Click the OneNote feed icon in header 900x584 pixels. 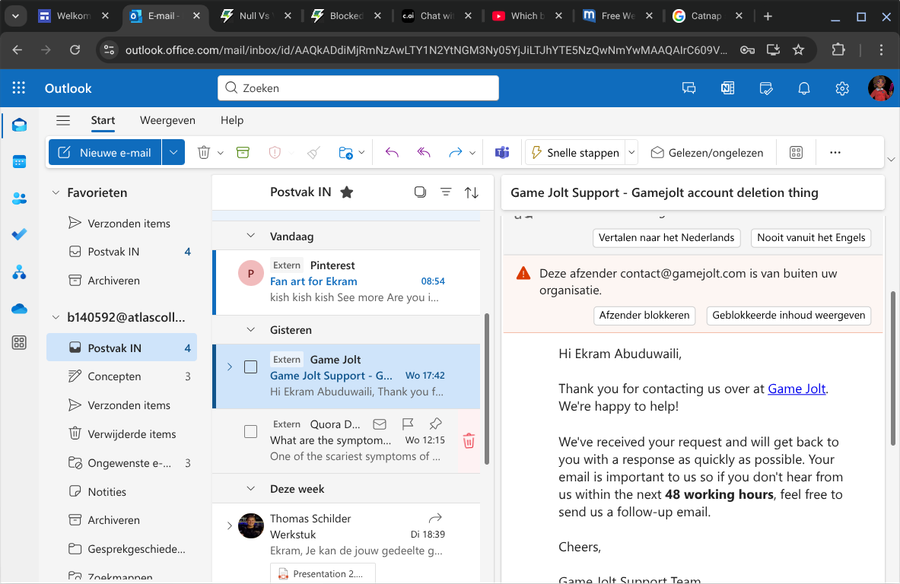point(727,88)
